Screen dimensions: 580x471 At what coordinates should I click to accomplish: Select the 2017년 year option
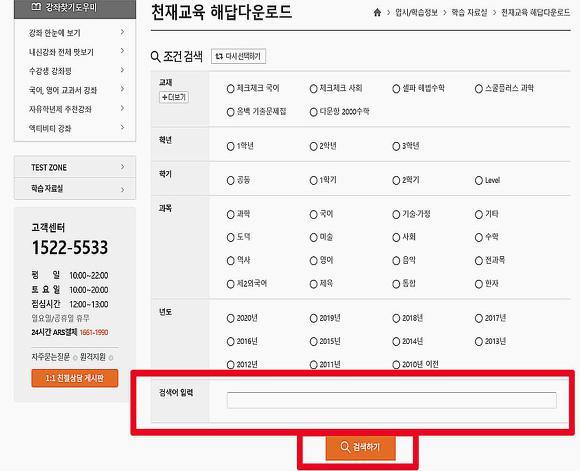479,318
